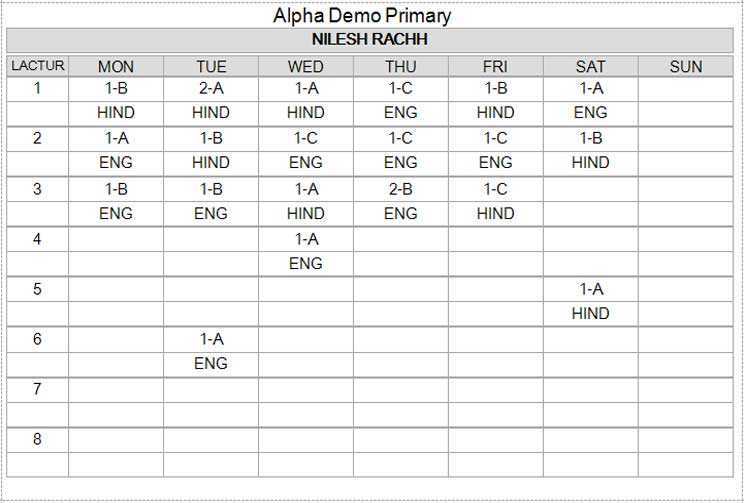The height and width of the screenshot is (503, 745).
Task: Click the MON column header
Action: point(116,66)
